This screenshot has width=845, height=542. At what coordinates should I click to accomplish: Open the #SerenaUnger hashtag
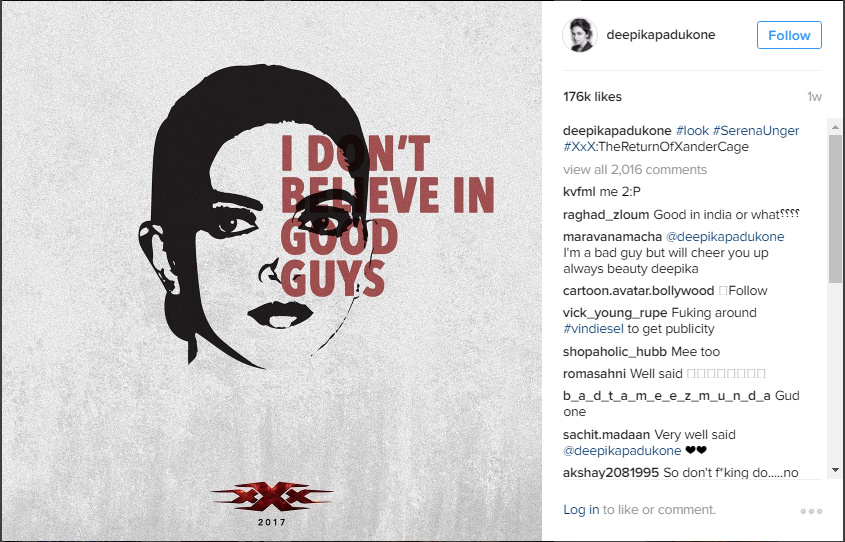tap(756, 130)
